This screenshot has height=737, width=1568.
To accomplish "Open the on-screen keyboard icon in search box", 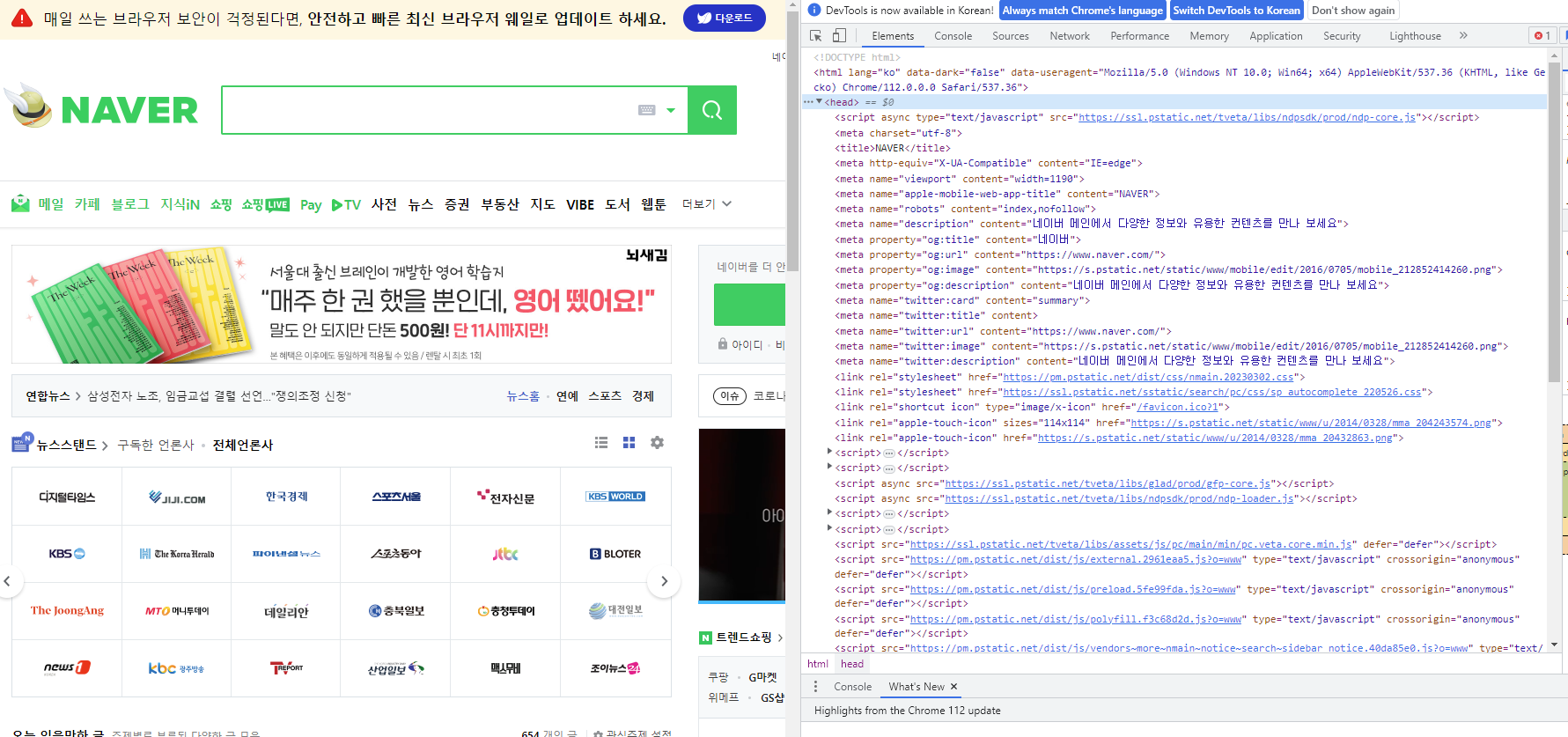I will click(647, 110).
